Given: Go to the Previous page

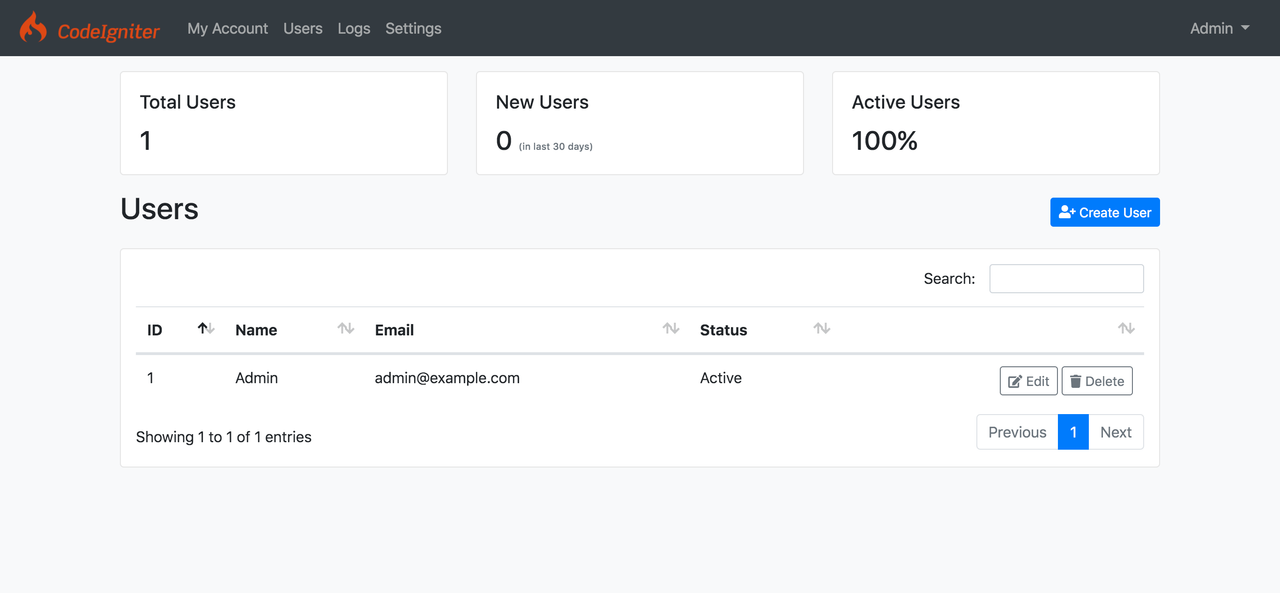Looking at the screenshot, I should tap(1017, 432).
